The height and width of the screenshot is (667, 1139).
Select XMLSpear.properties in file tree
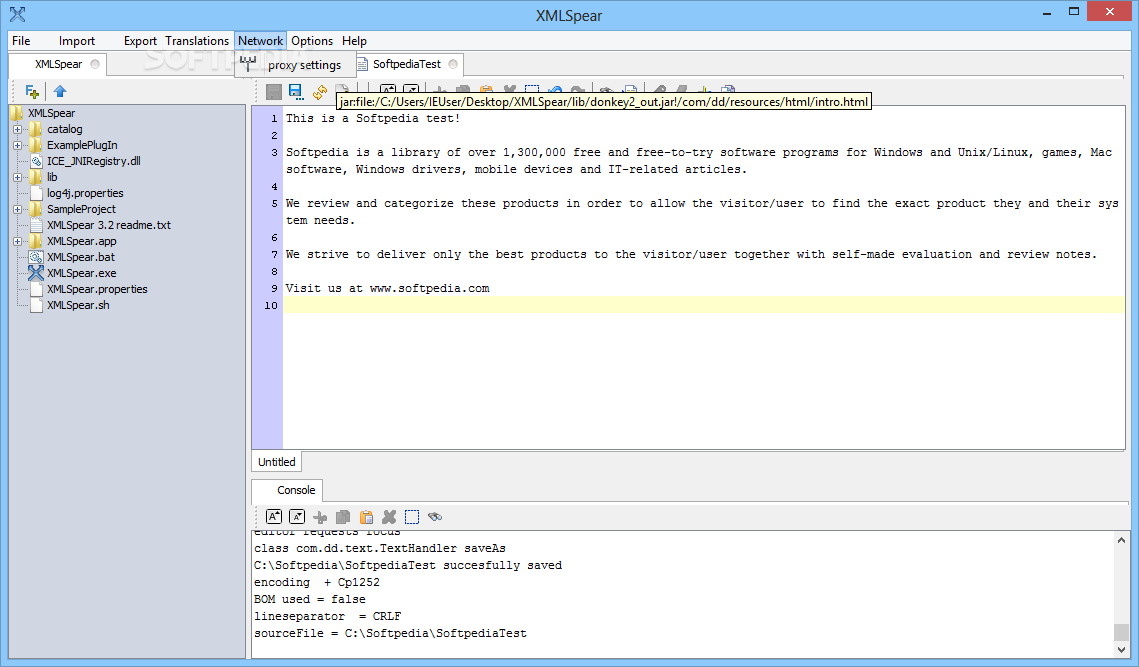97,289
